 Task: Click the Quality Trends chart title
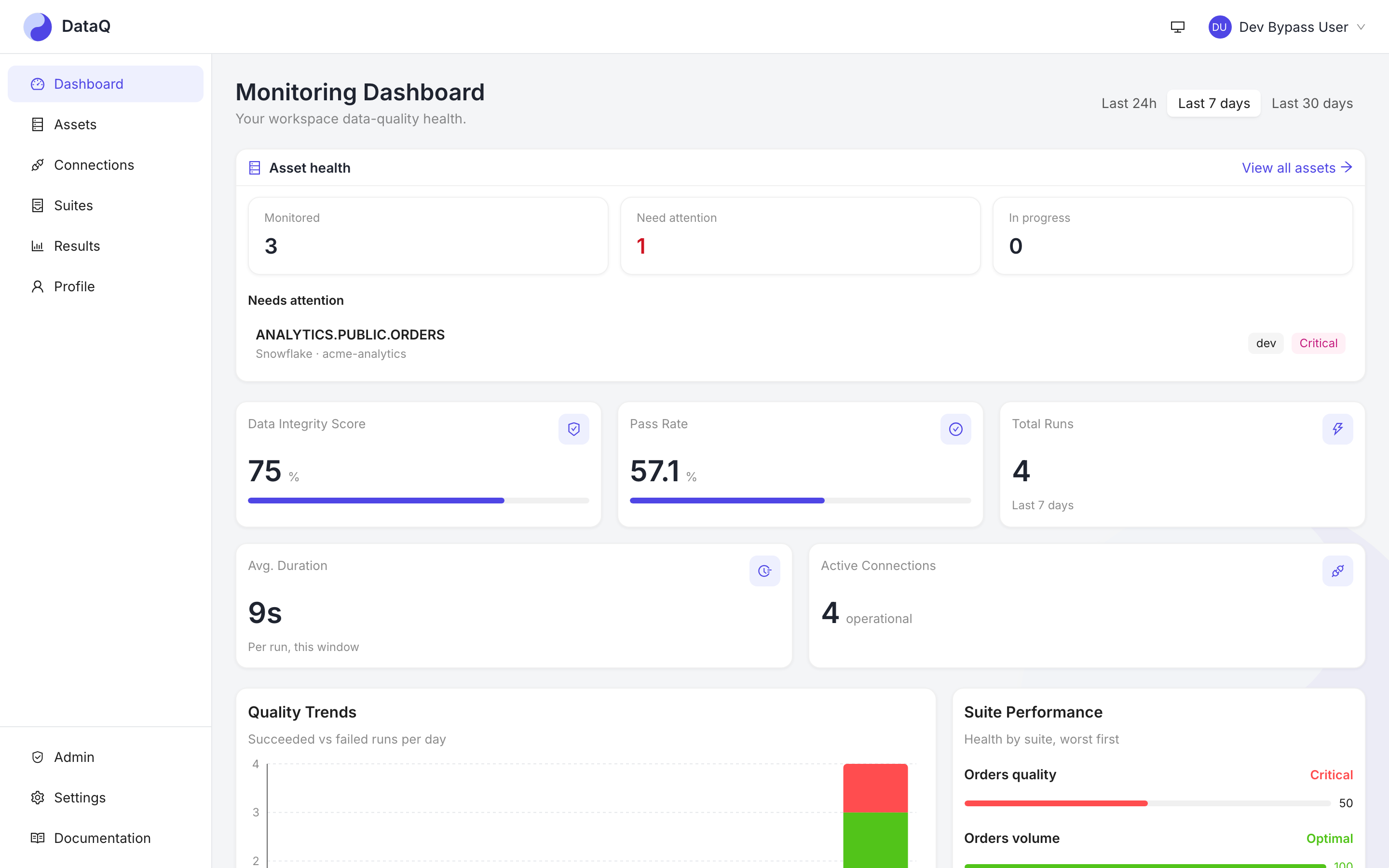click(302, 712)
